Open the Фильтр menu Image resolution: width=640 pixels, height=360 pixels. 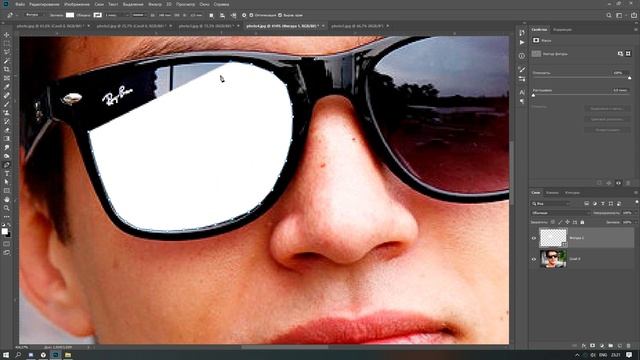point(155,4)
